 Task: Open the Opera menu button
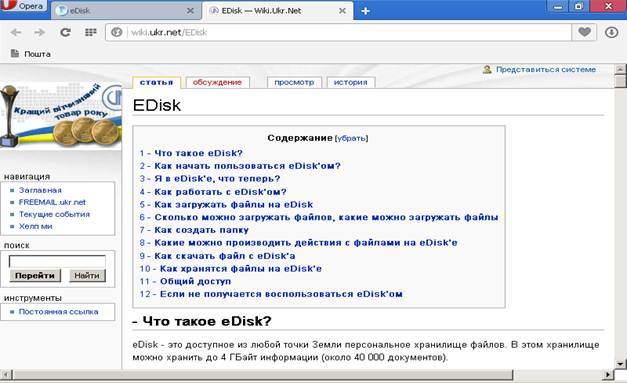coord(23,6)
